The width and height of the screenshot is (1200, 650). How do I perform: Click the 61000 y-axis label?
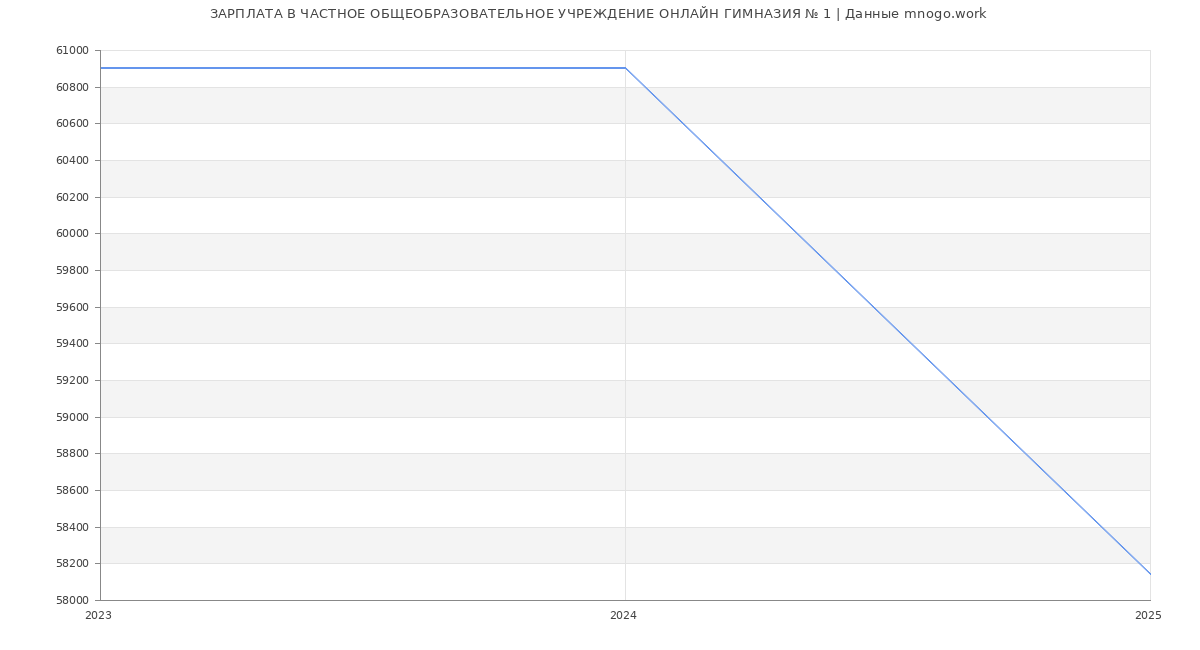[72, 51]
